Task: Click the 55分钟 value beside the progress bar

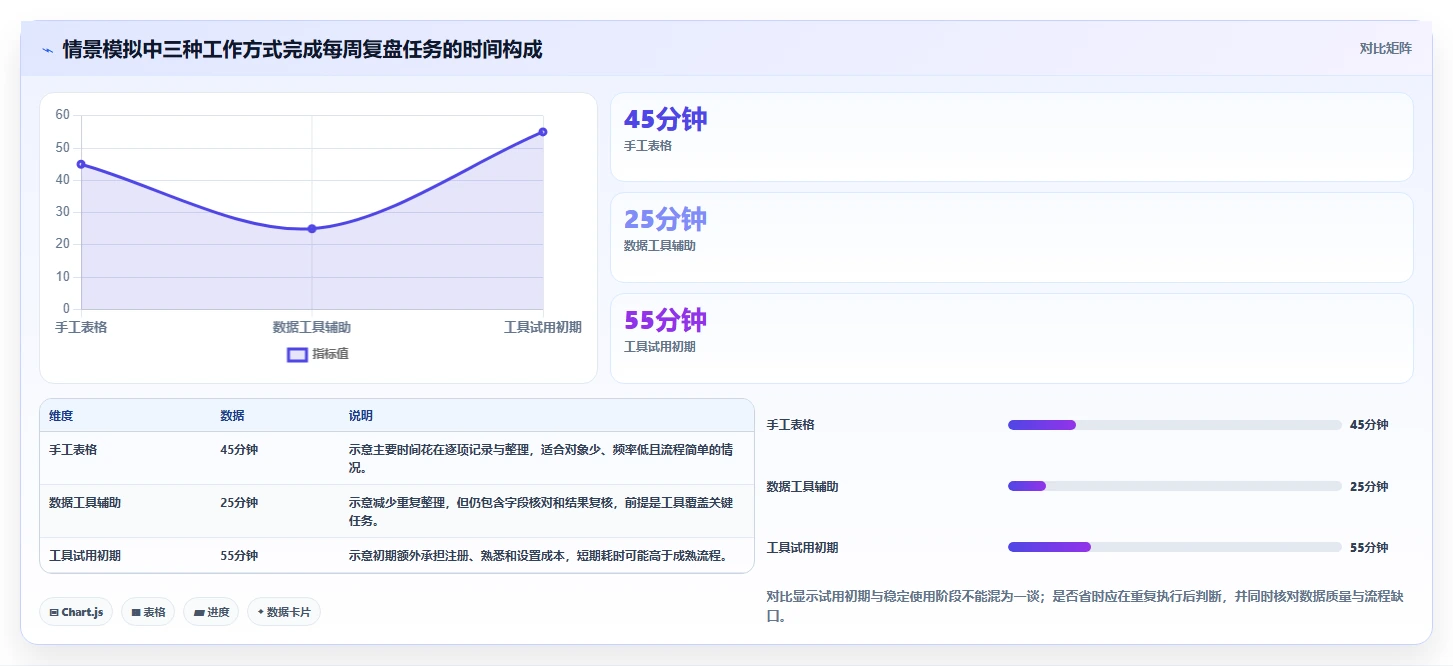Action: point(1369,548)
